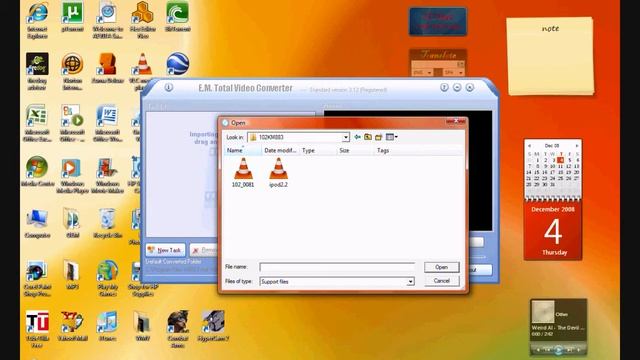Go to next month in calendar gadget
The height and width of the screenshot is (360, 640).
(577, 146)
